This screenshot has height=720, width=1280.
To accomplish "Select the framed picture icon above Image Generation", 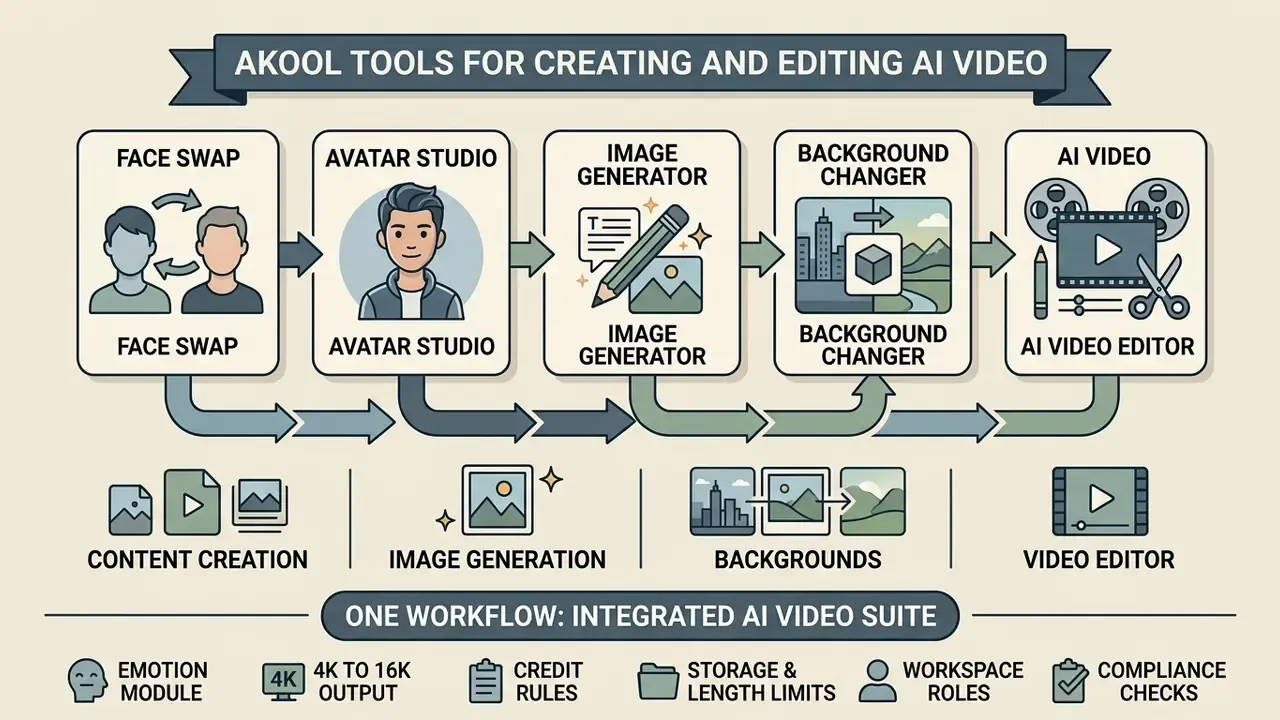I will [x=500, y=500].
